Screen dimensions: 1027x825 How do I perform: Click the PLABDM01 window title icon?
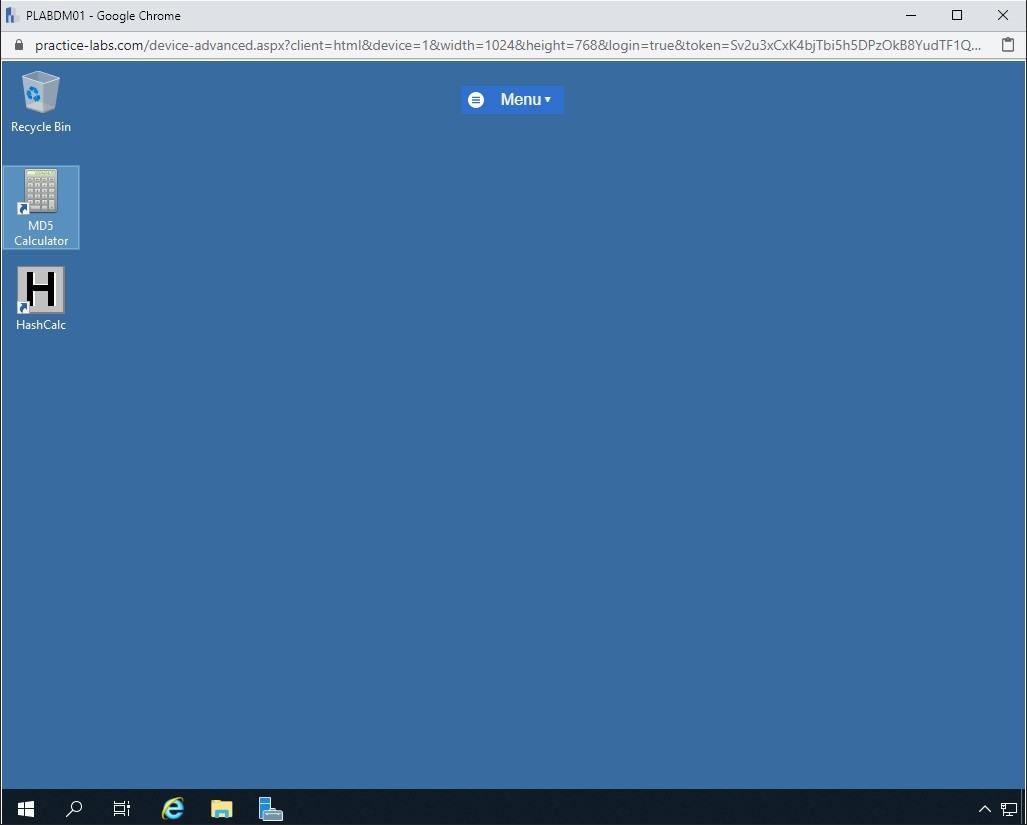click(12, 15)
